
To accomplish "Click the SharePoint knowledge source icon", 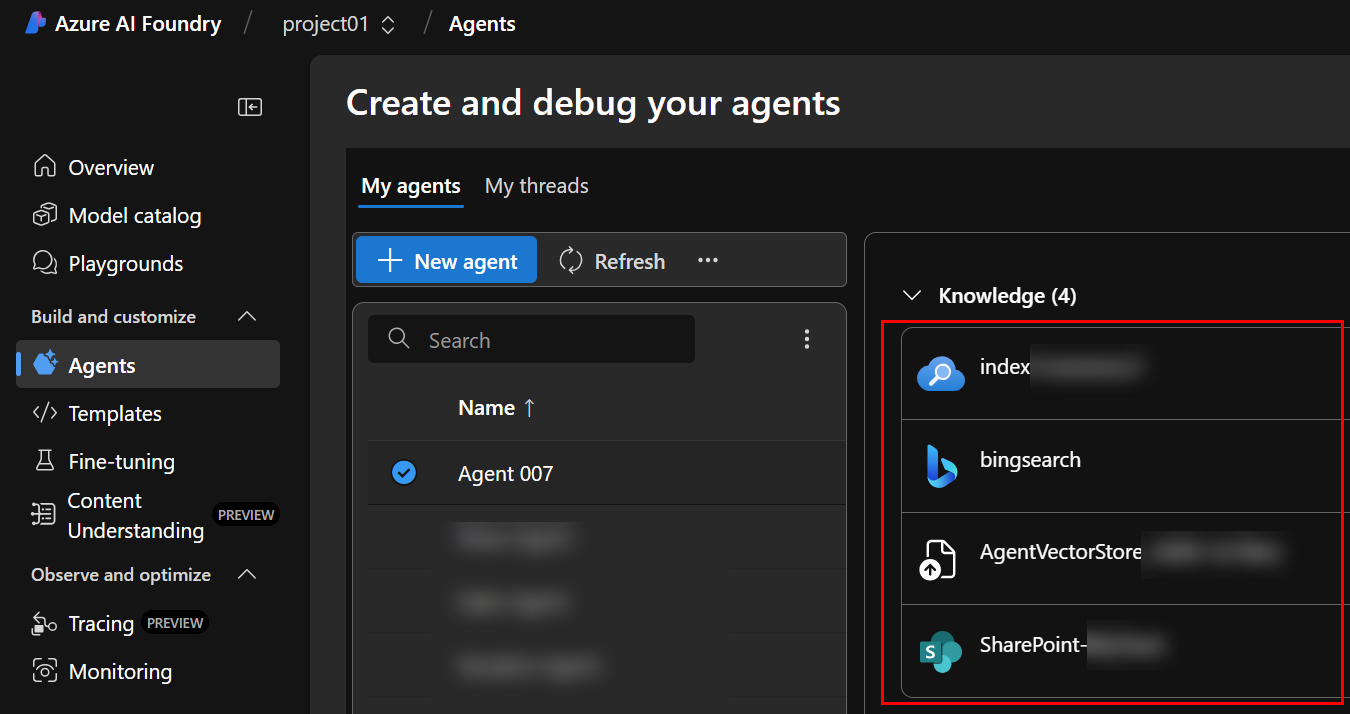I will pyautogui.click(x=940, y=651).
